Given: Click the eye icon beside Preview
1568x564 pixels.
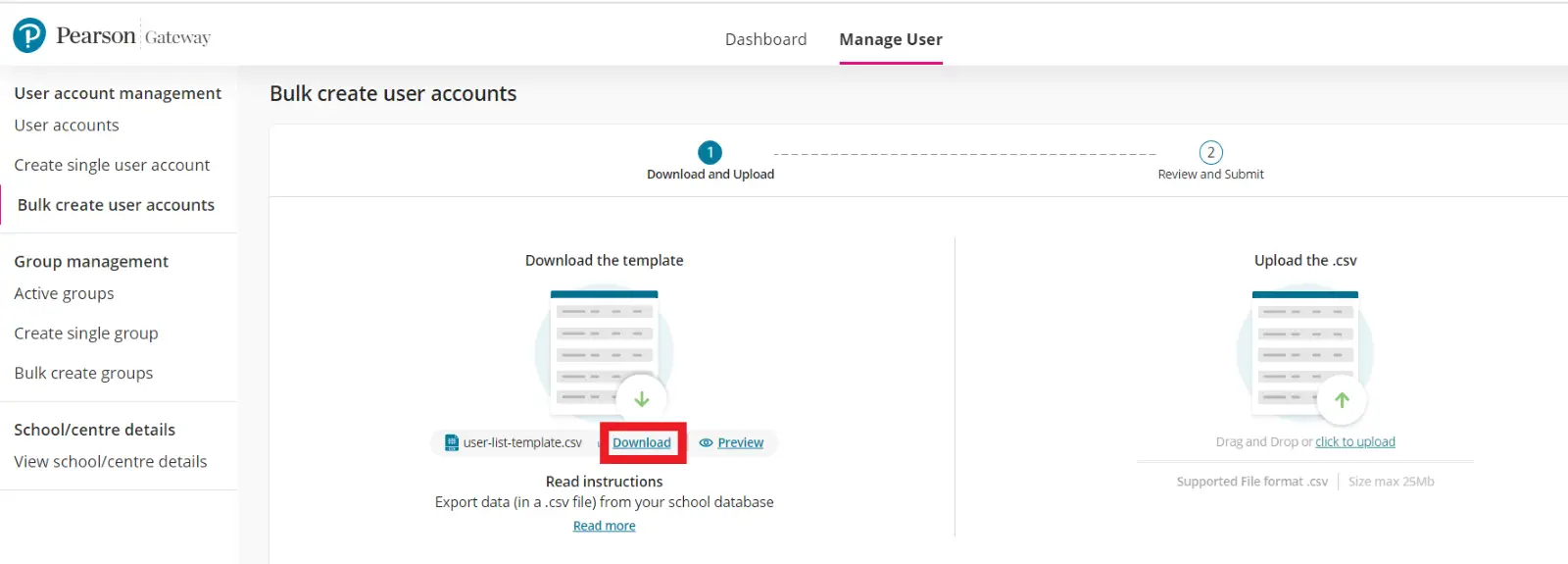Looking at the screenshot, I should coord(706,443).
